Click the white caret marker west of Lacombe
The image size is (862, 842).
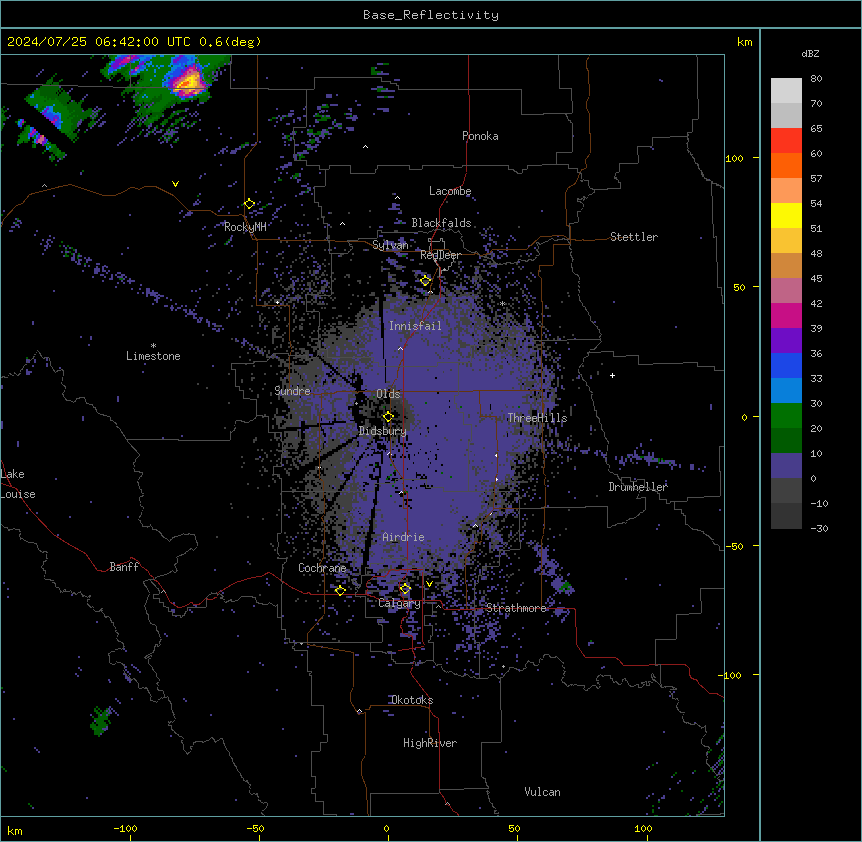397,197
